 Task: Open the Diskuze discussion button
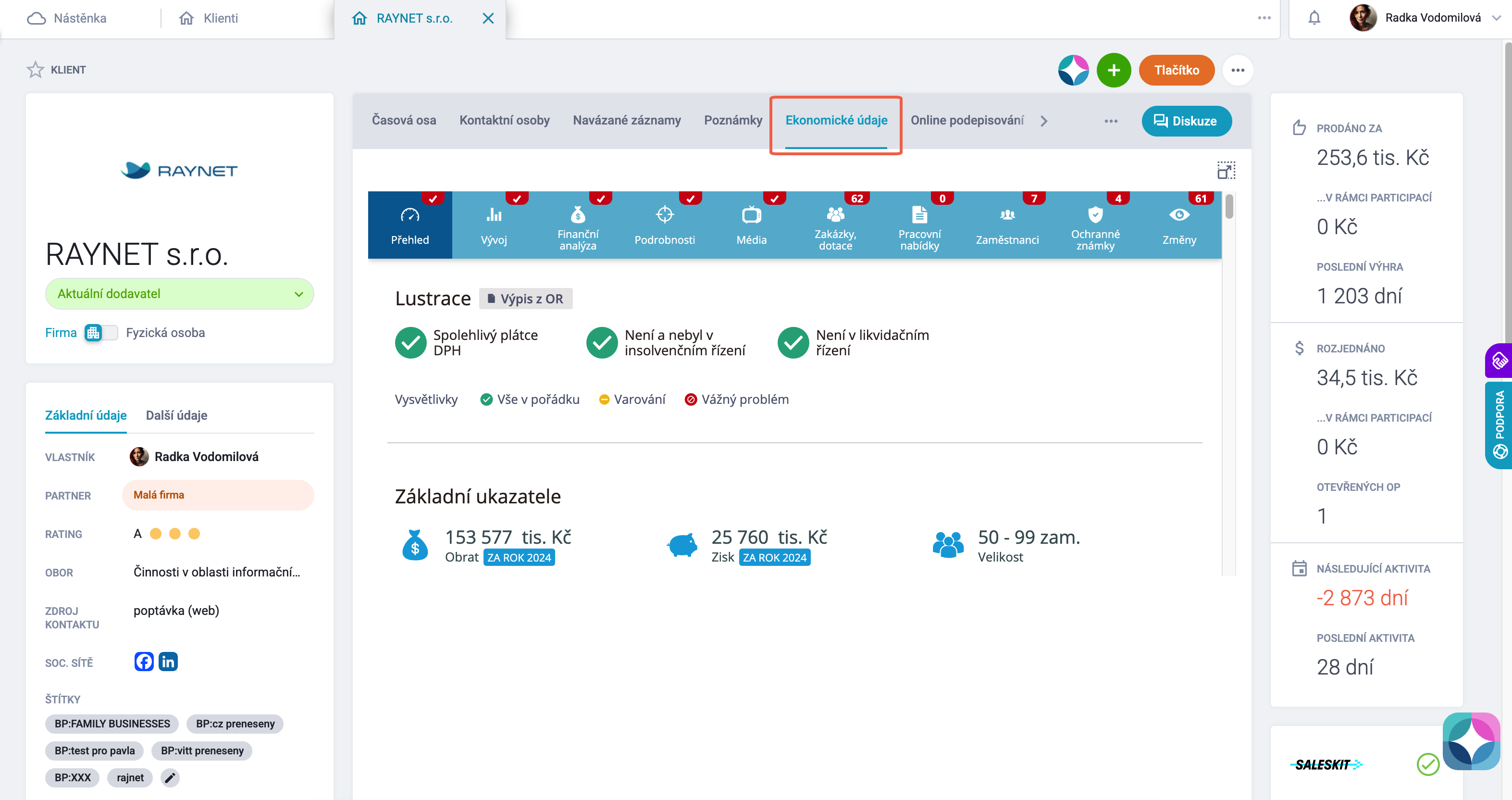click(x=1186, y=121)
